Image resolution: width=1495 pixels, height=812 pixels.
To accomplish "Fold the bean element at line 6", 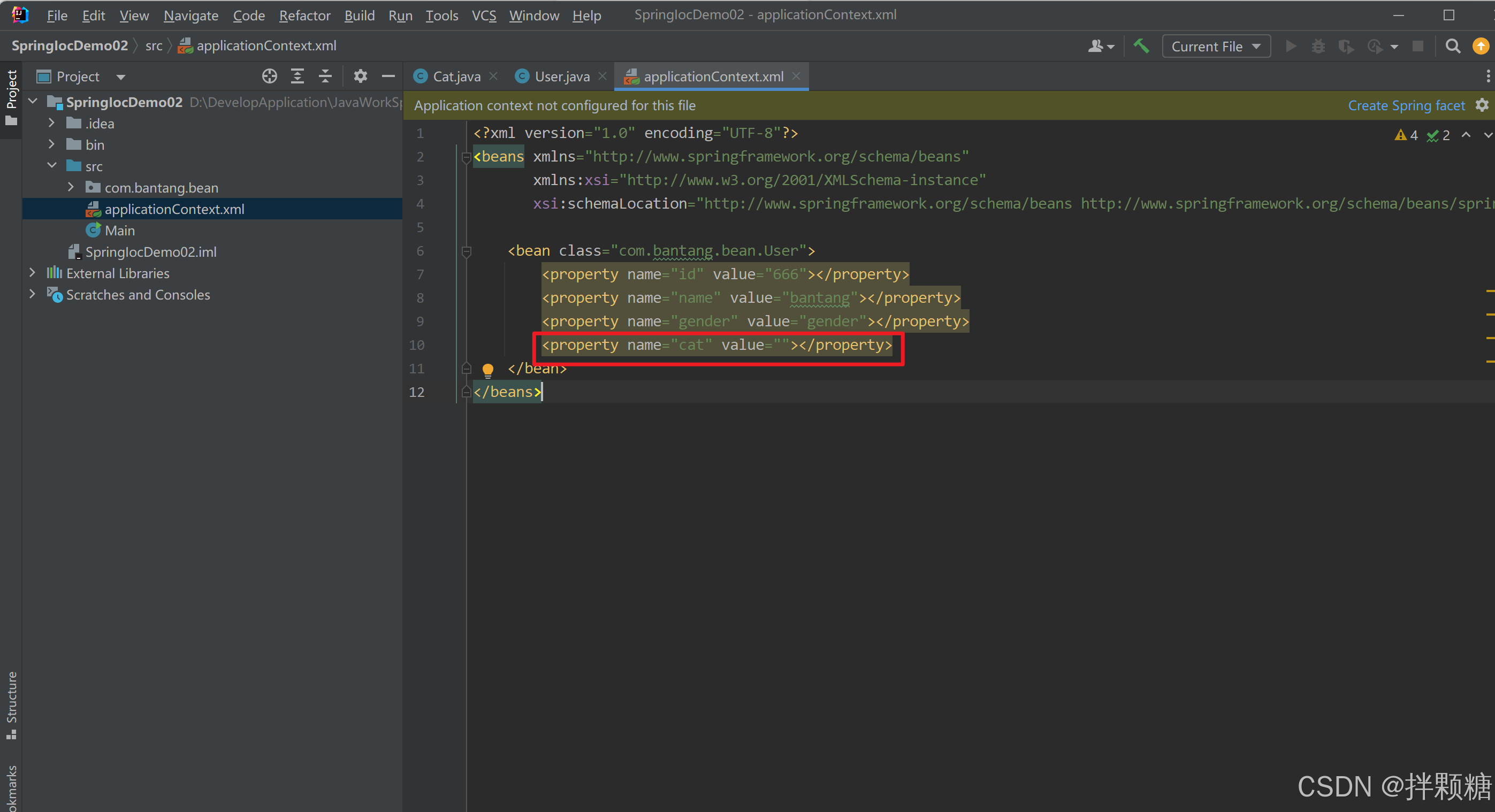I will coord(466,251).
